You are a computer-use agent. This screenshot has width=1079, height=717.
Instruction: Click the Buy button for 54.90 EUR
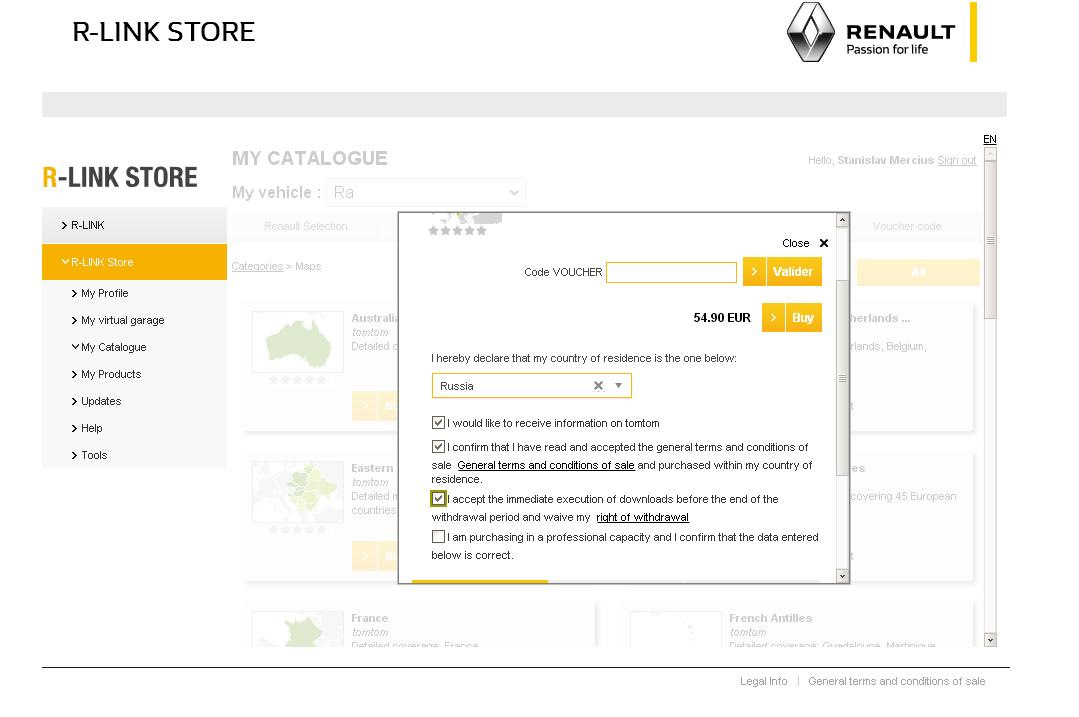[x=802, y=318]
